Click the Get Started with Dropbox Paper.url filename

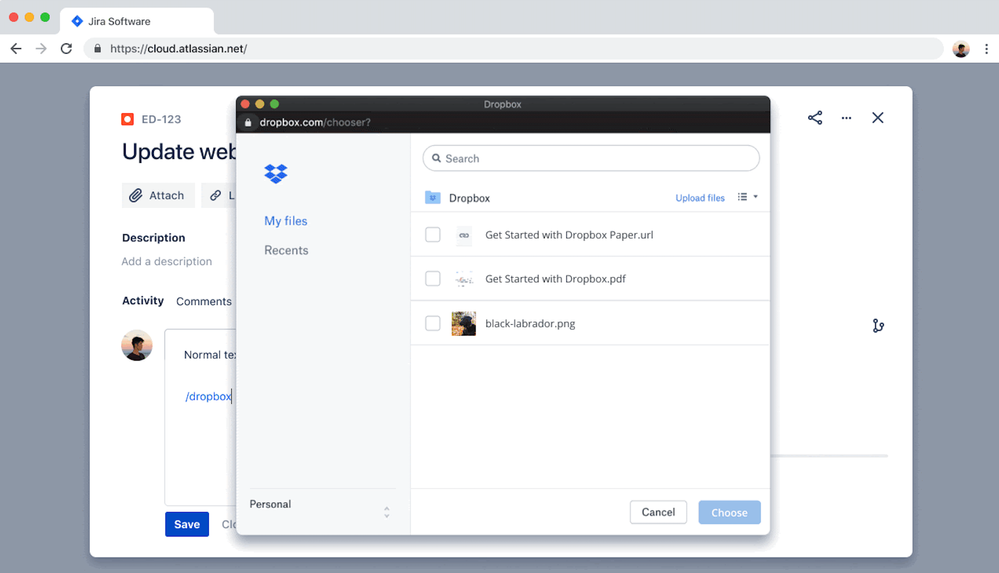pos(569,235)
